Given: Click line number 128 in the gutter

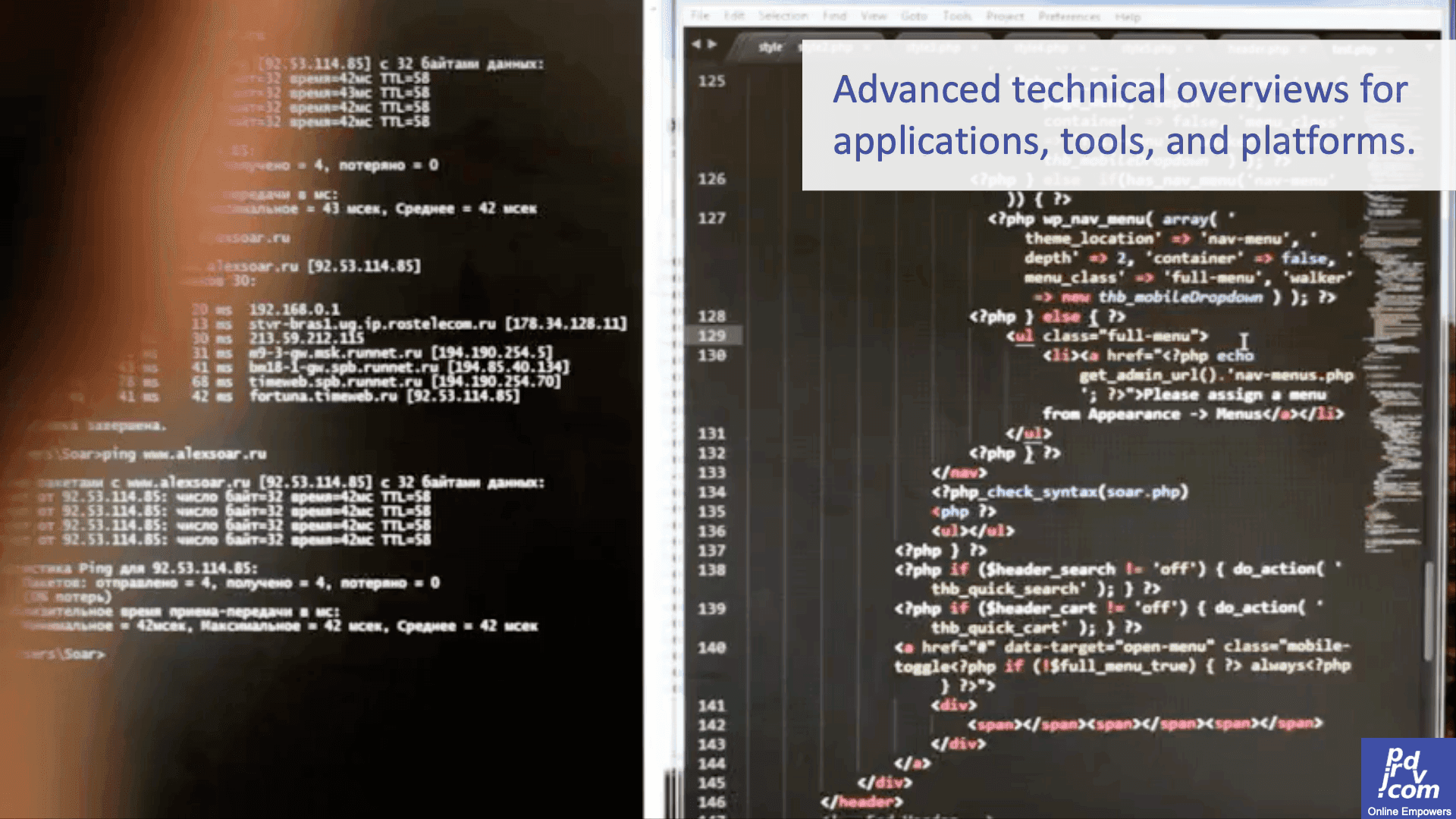Looking at the screenshot, I should (711, 316).
